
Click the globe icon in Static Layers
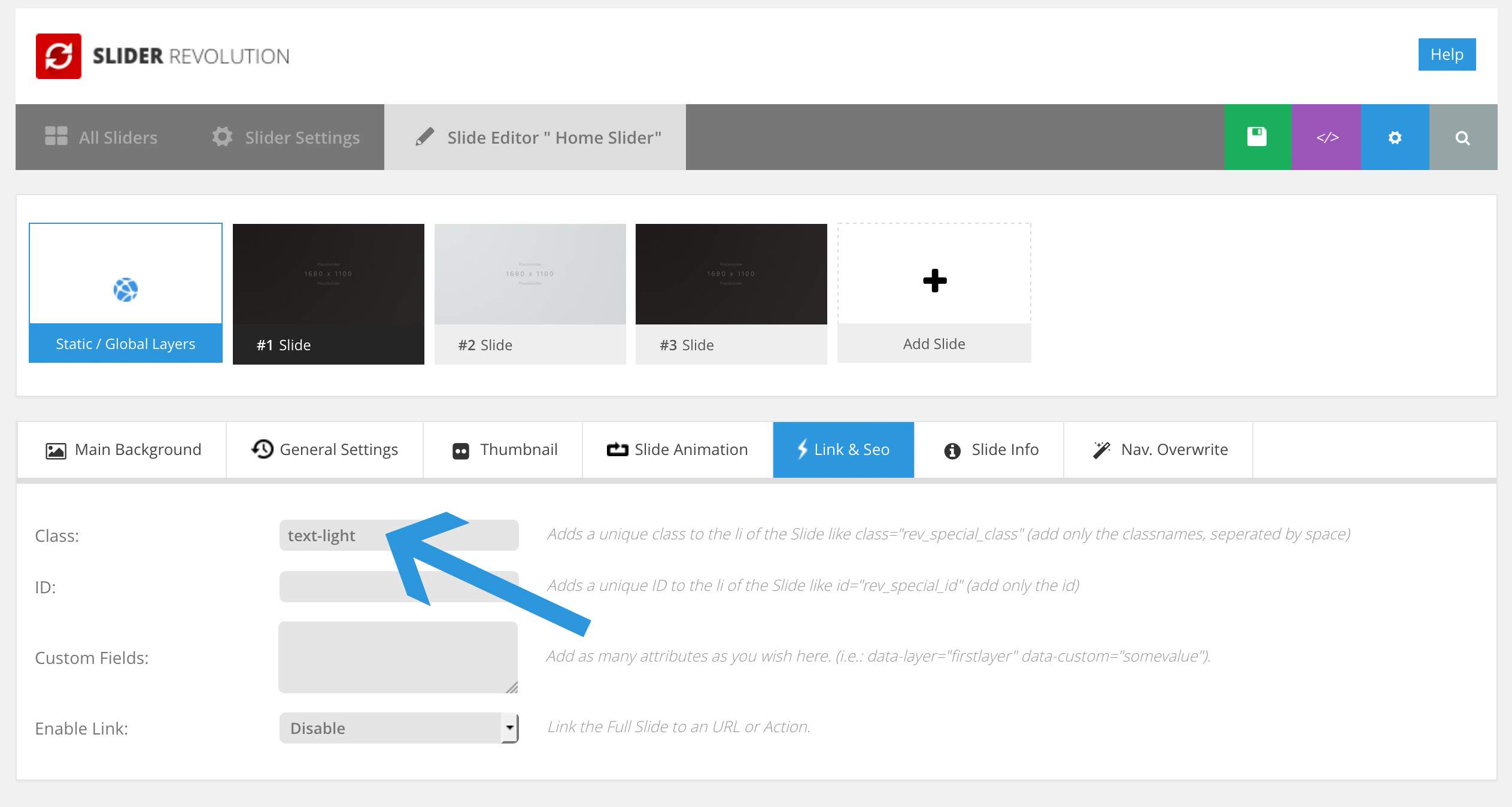pyautogui.click(x=126, y=290)
